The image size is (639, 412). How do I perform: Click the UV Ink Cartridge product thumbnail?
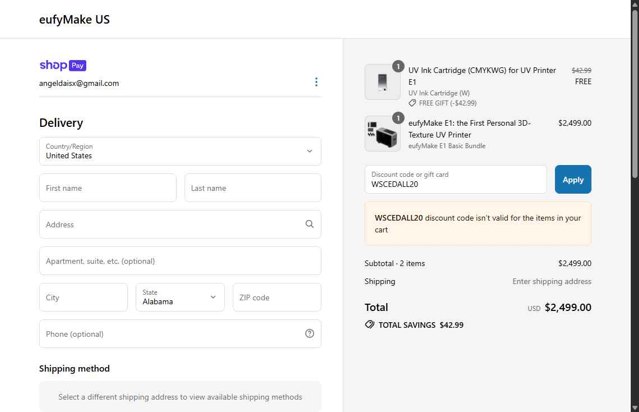382,82
